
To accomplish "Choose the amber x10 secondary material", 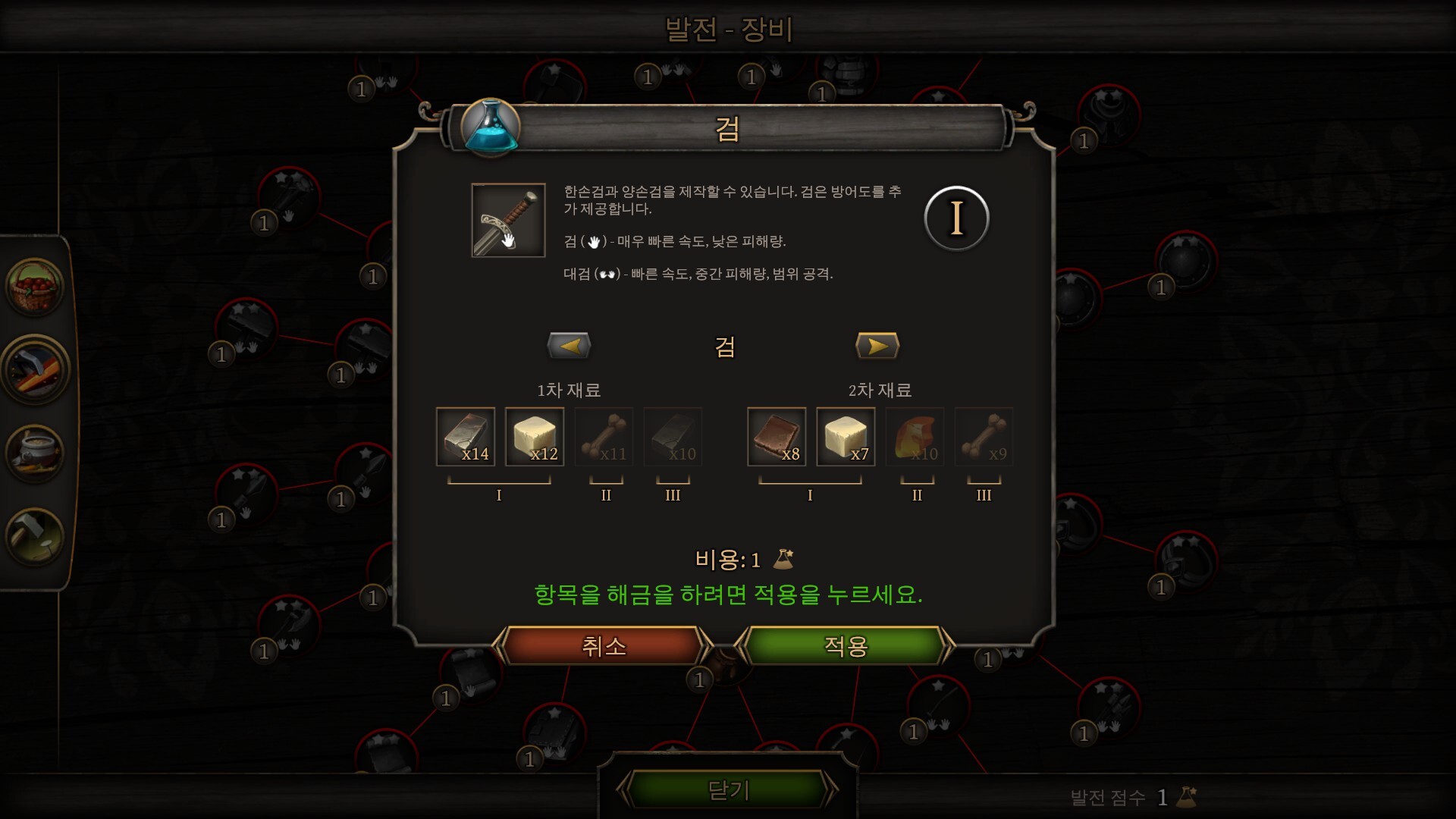I will (915, 437).
